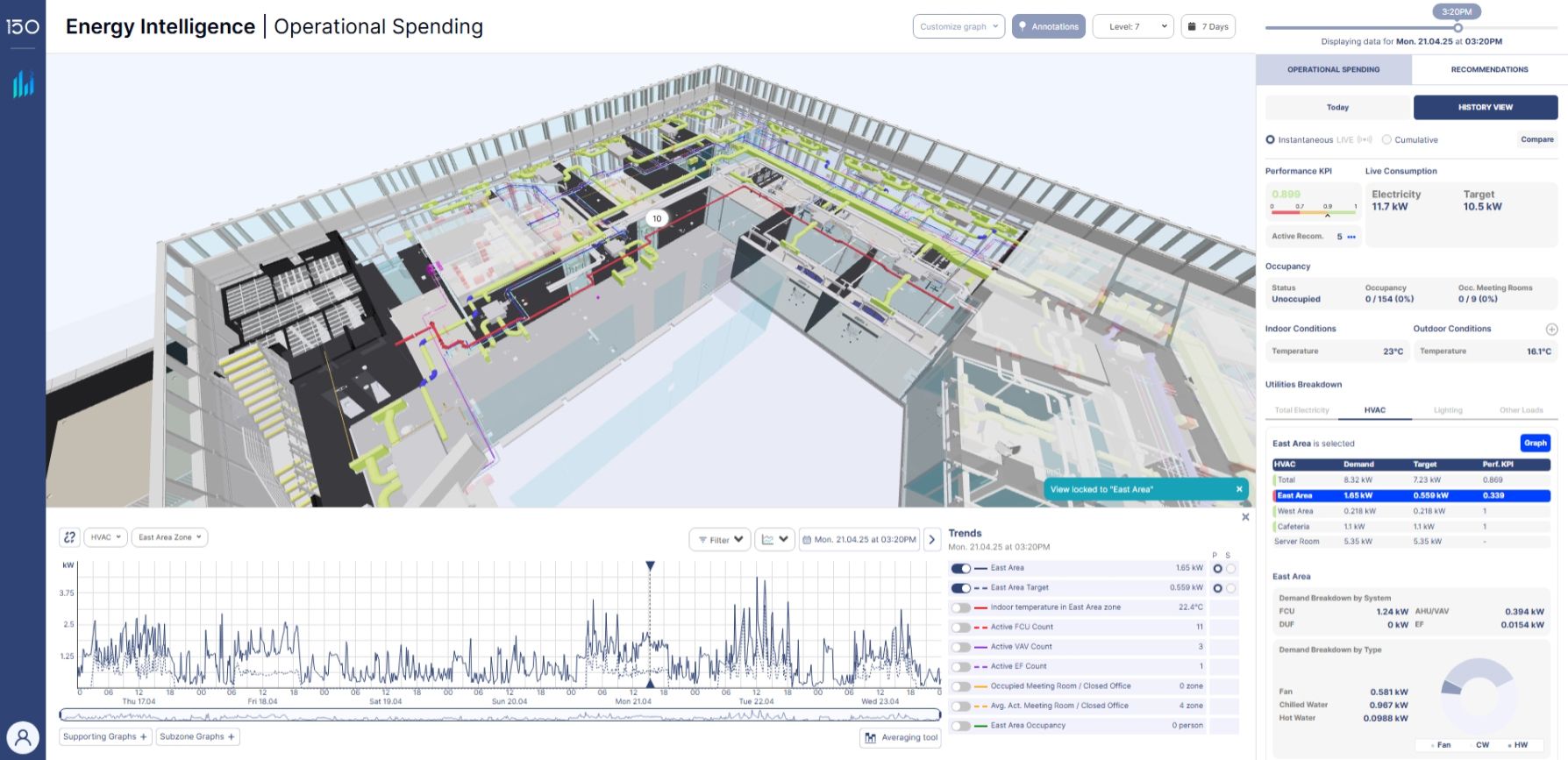Enable Avg. Act. Meeting Room trend

pyautogui.click(x=960, y=706)
